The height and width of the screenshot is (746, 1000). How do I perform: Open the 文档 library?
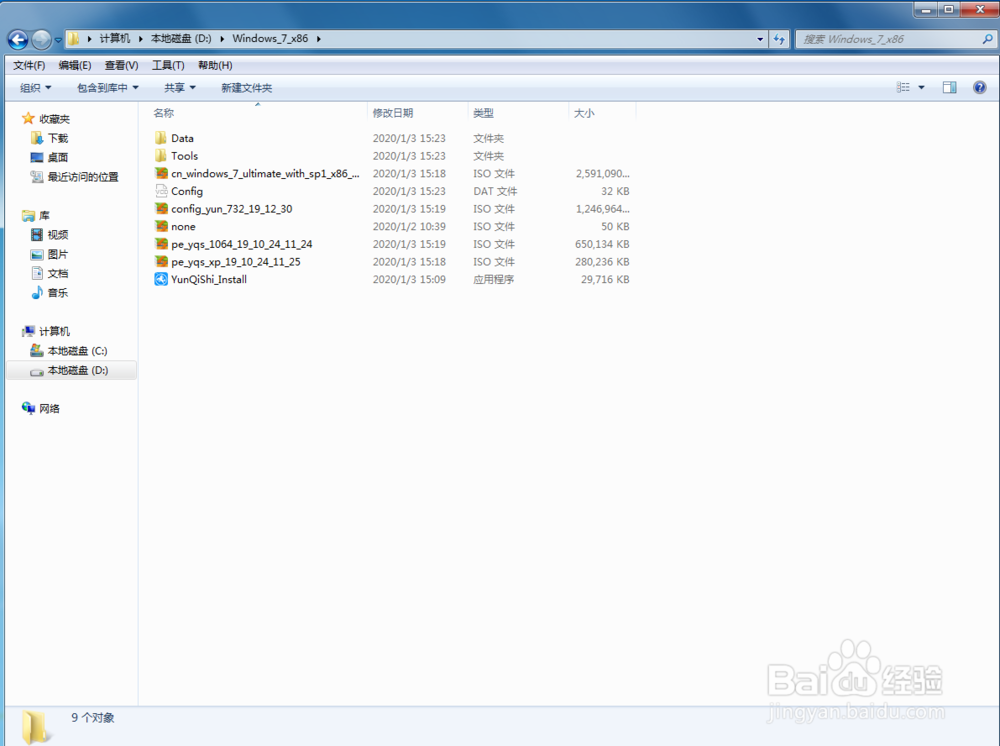pyautogui.click(x=57, y=273)
